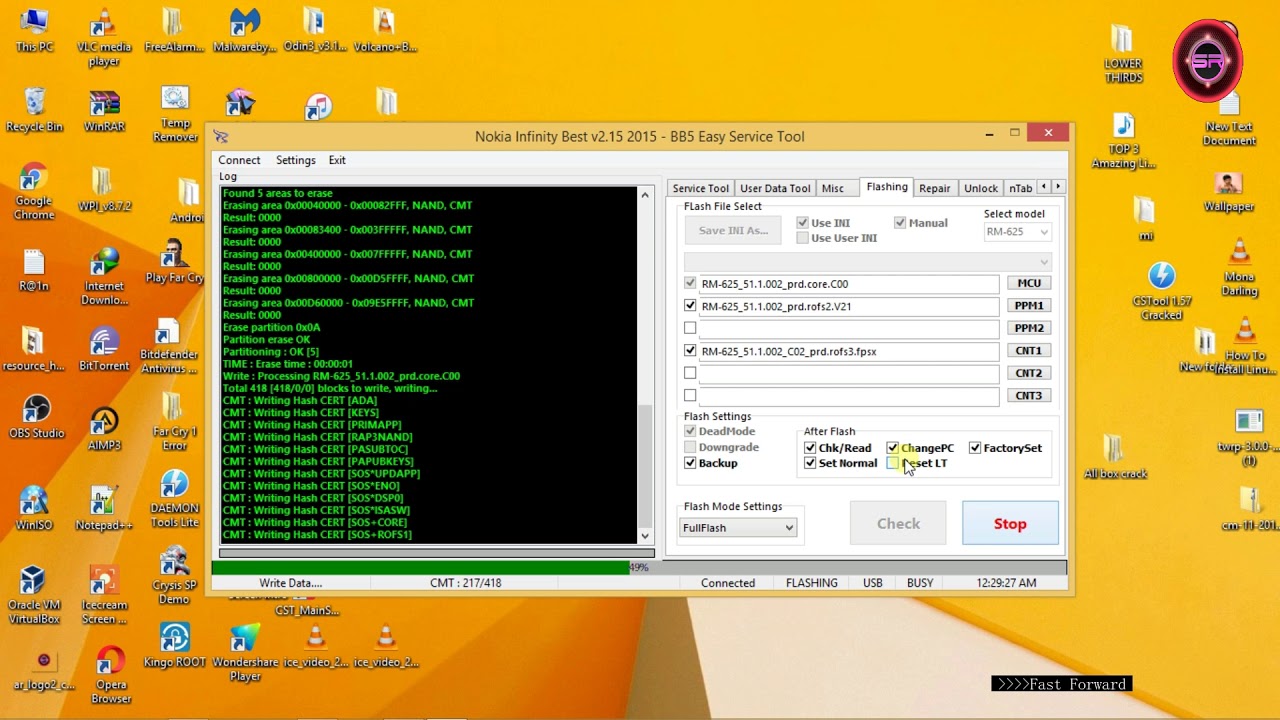Open the Unlock tab
The image size is (1280, 720).
981,188
